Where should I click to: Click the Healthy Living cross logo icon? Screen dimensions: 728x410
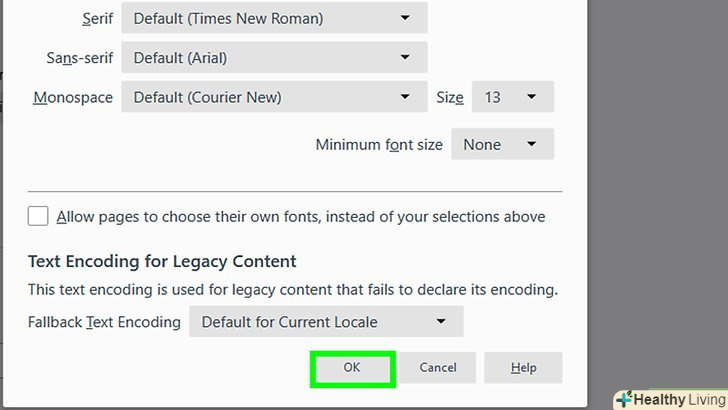point(625,399)
